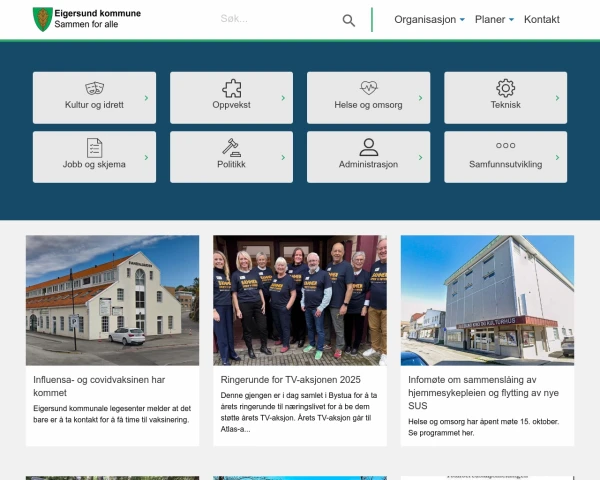The width and height of the screenshot is (600, 480).
Task: Click the Eigersund kommune coat of arms logo
Action: pos(42,19)
